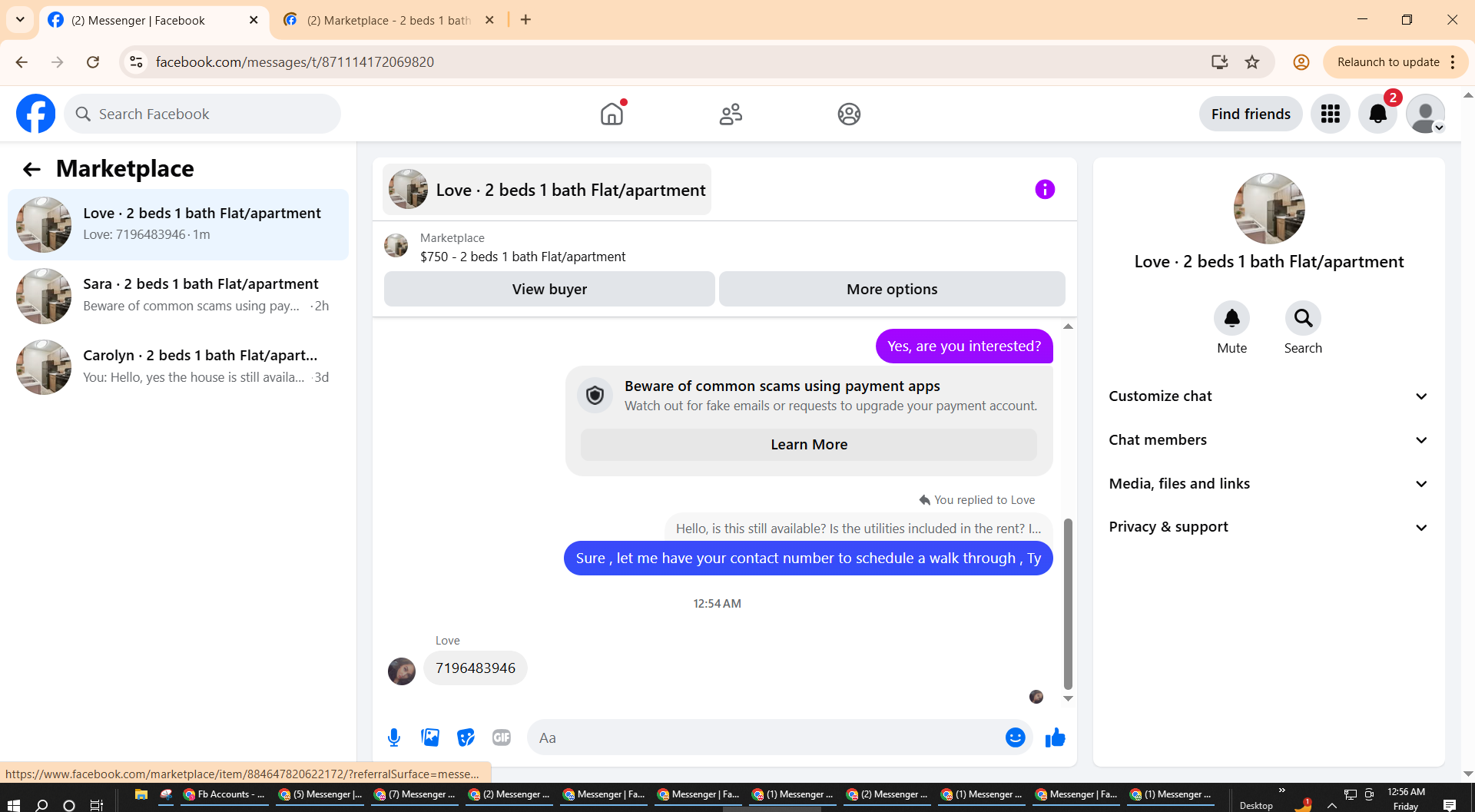Mute this conversation bell icon

[x=1231, y=318]
